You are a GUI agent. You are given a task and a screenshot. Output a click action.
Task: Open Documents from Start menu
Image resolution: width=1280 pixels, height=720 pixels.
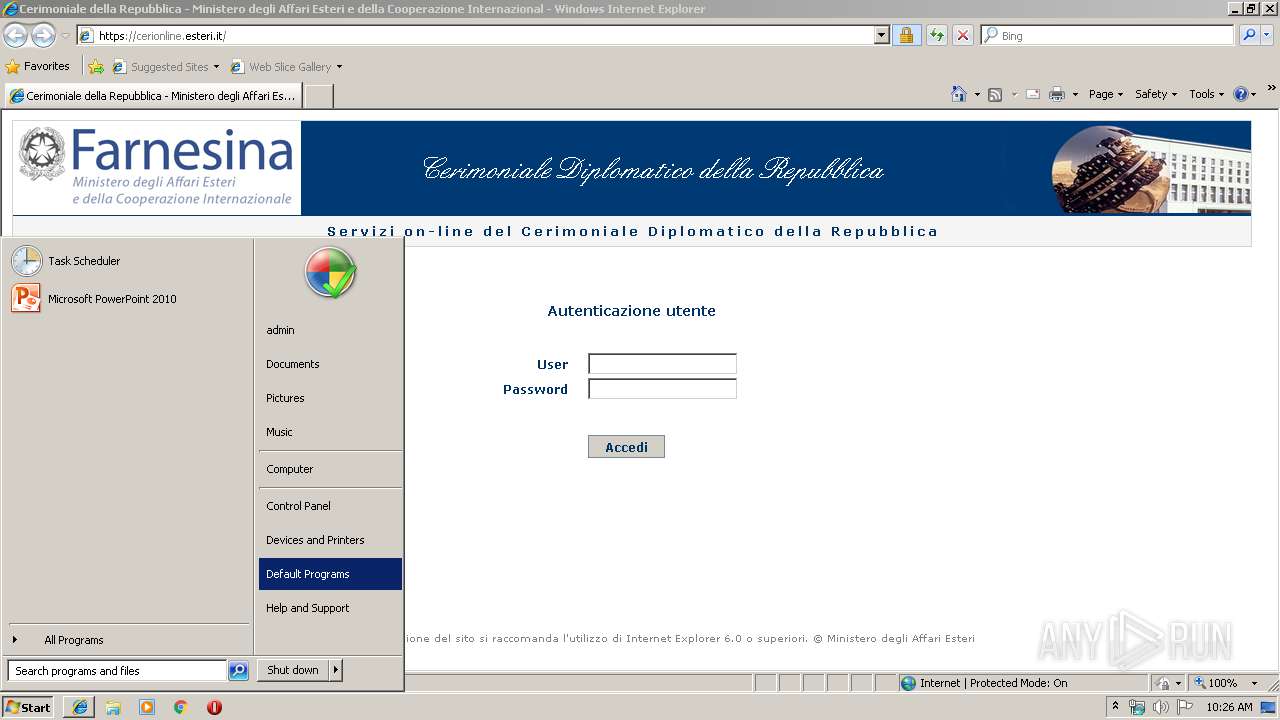(x=330, y=364)
